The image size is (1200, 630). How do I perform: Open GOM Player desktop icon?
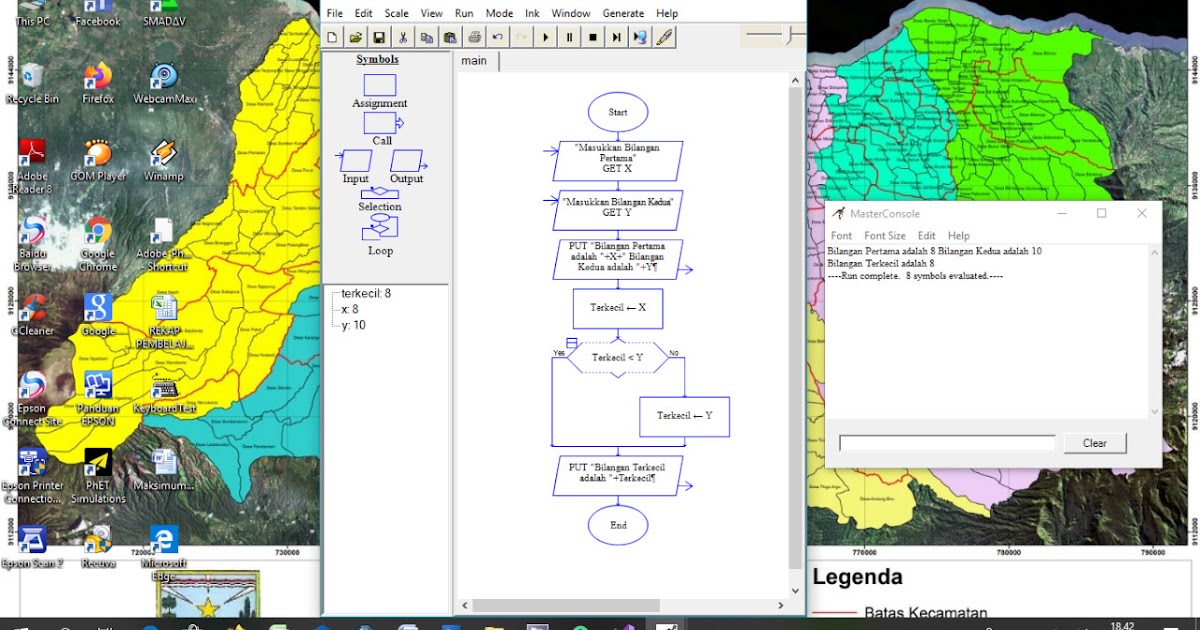[x=98, y=160]
